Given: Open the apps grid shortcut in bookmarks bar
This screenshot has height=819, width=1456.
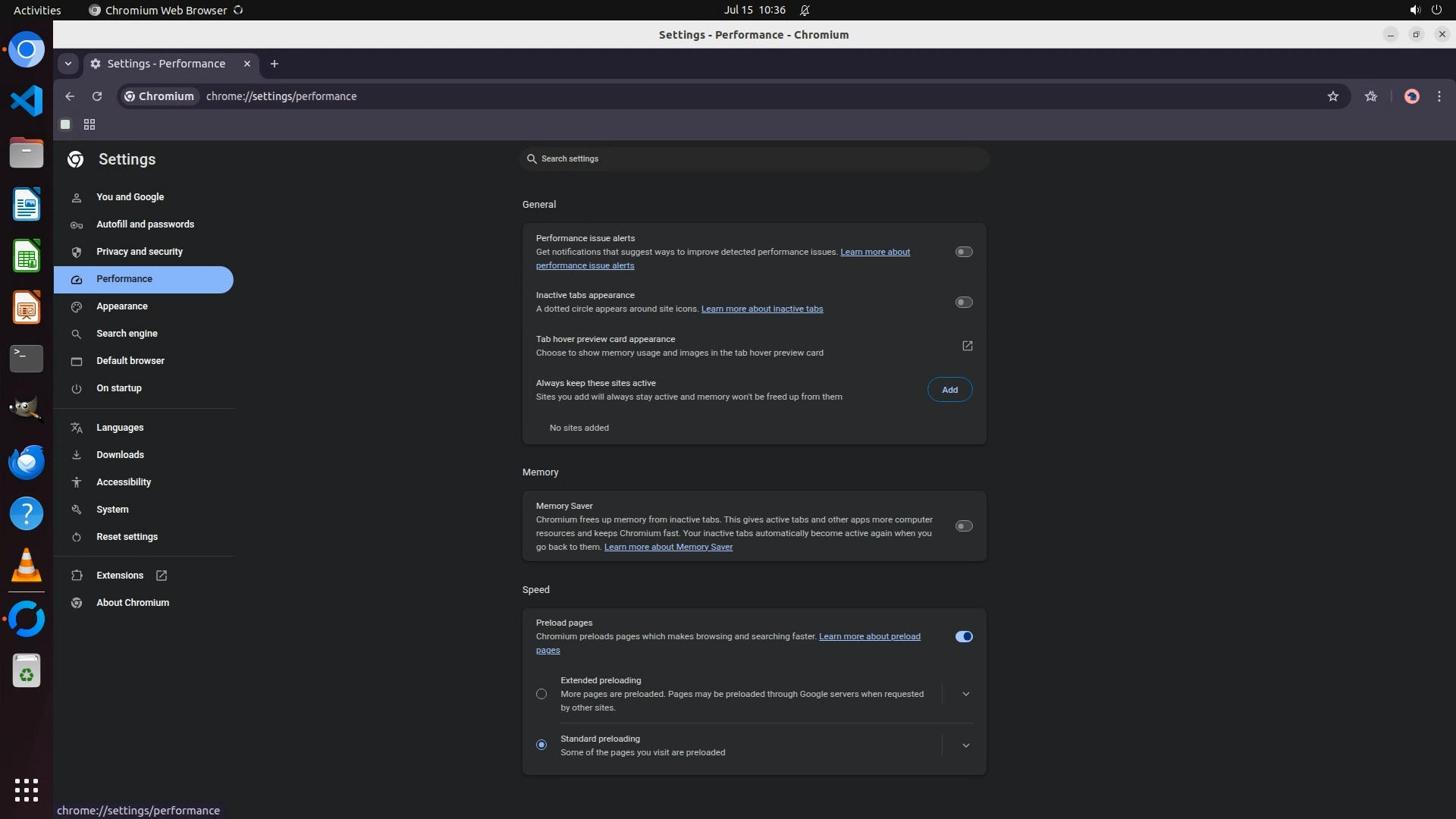Looking at the screenshot, I should tap(89, 124).
